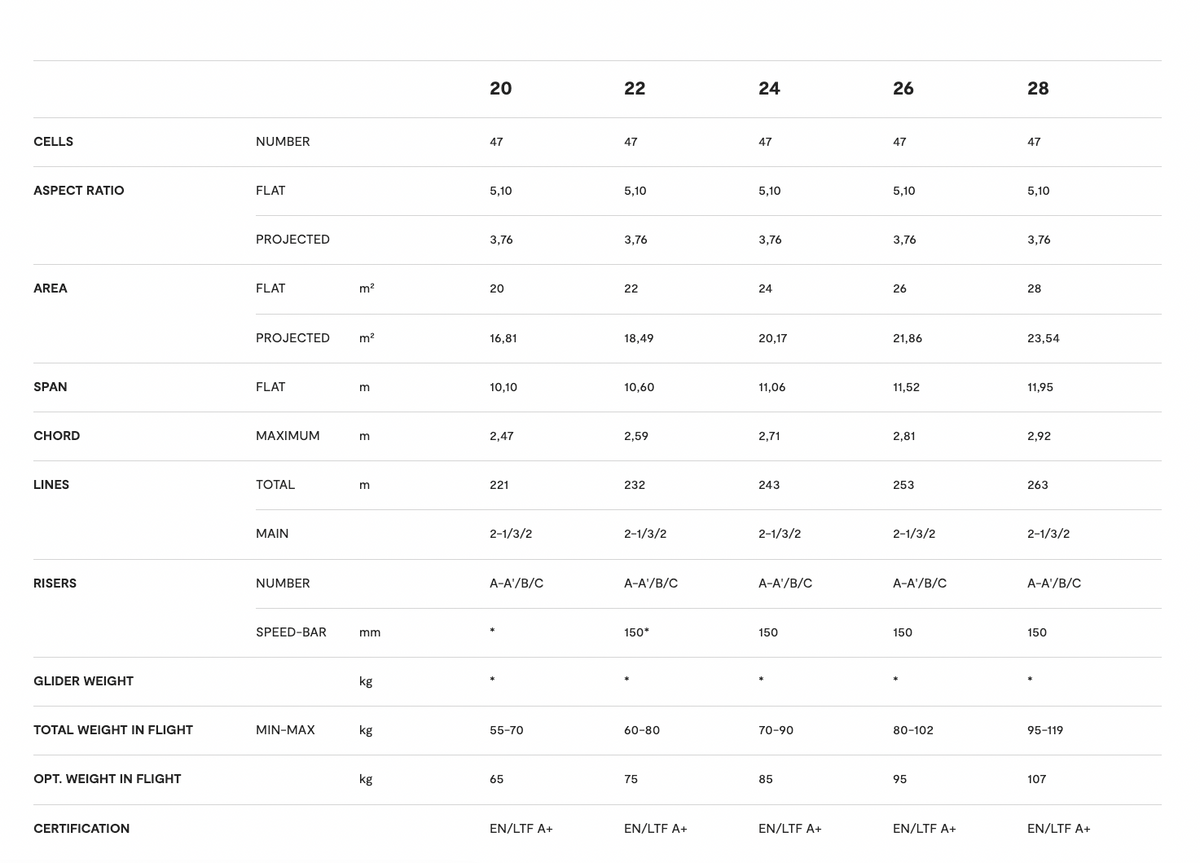Select the size 26 column header

click(903, 88)
